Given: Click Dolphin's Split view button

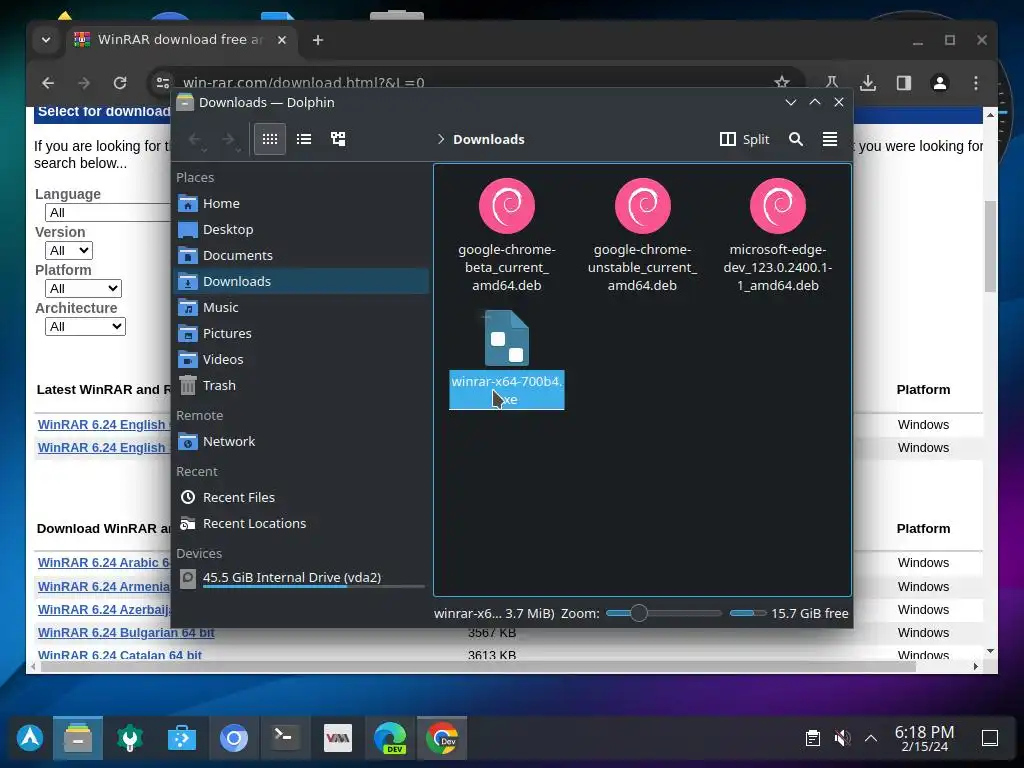Looking at the screenshot, I should [744, 139].
